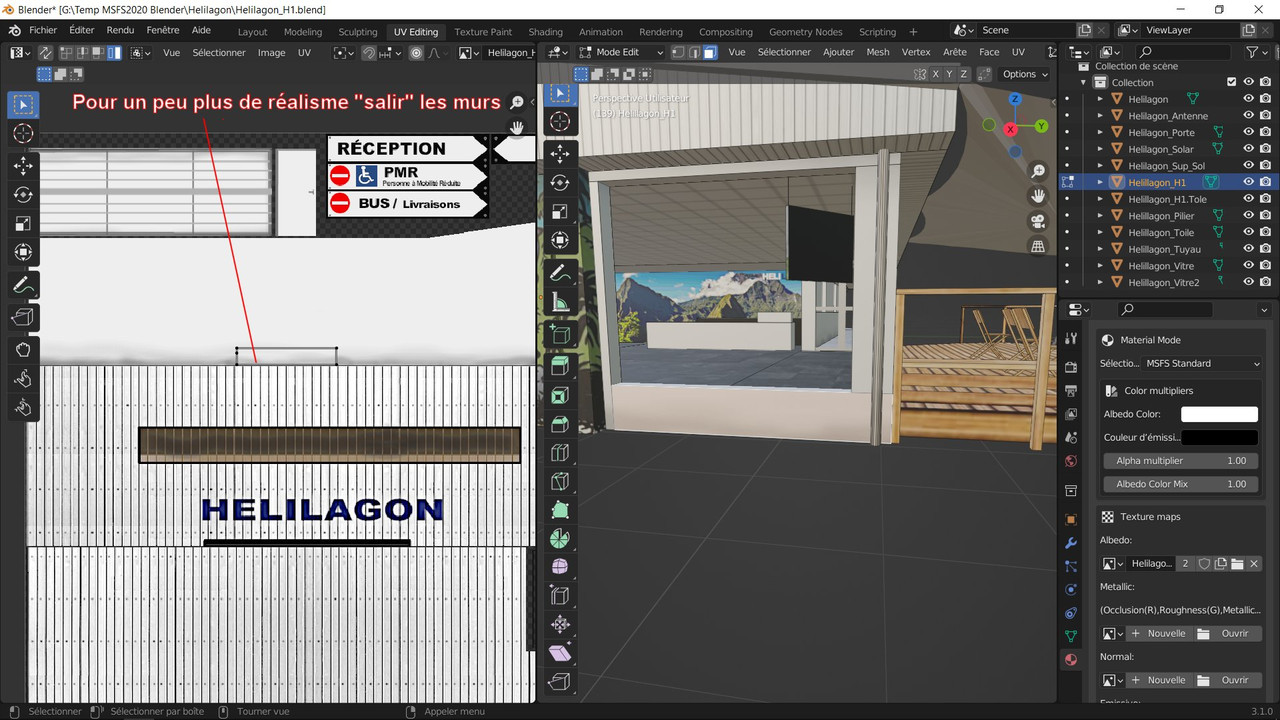Select the Add Cube tool in 3D viewport
This screenshot has width=1280, height=720.
(x=560, y=334)
